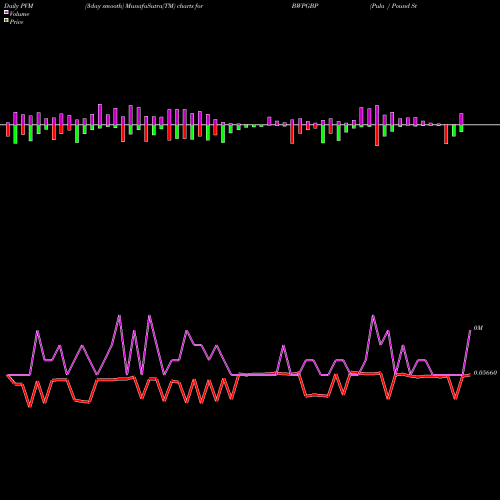The width and height of the screenshot is (500, 500).
Task: Select the Price legend label
Action: [x=16, y=22]
